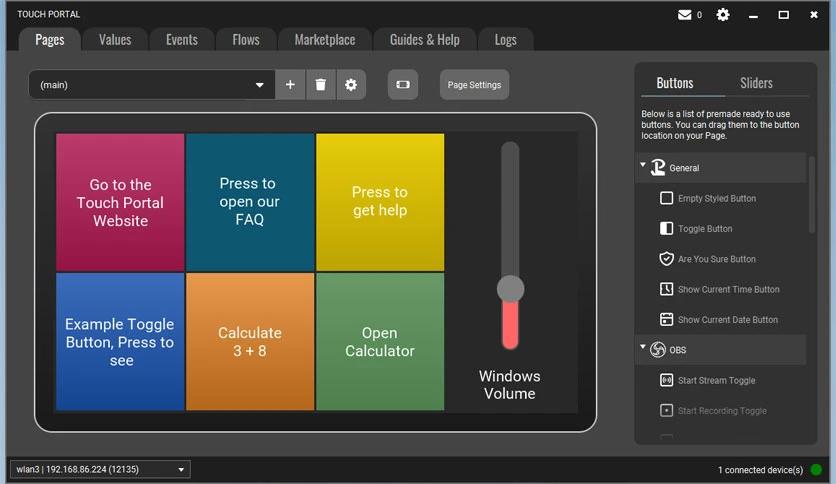This screenshot has width=836, height=484.
Task: Open the mail notifications envelope icon
Action: coord(685,15)
